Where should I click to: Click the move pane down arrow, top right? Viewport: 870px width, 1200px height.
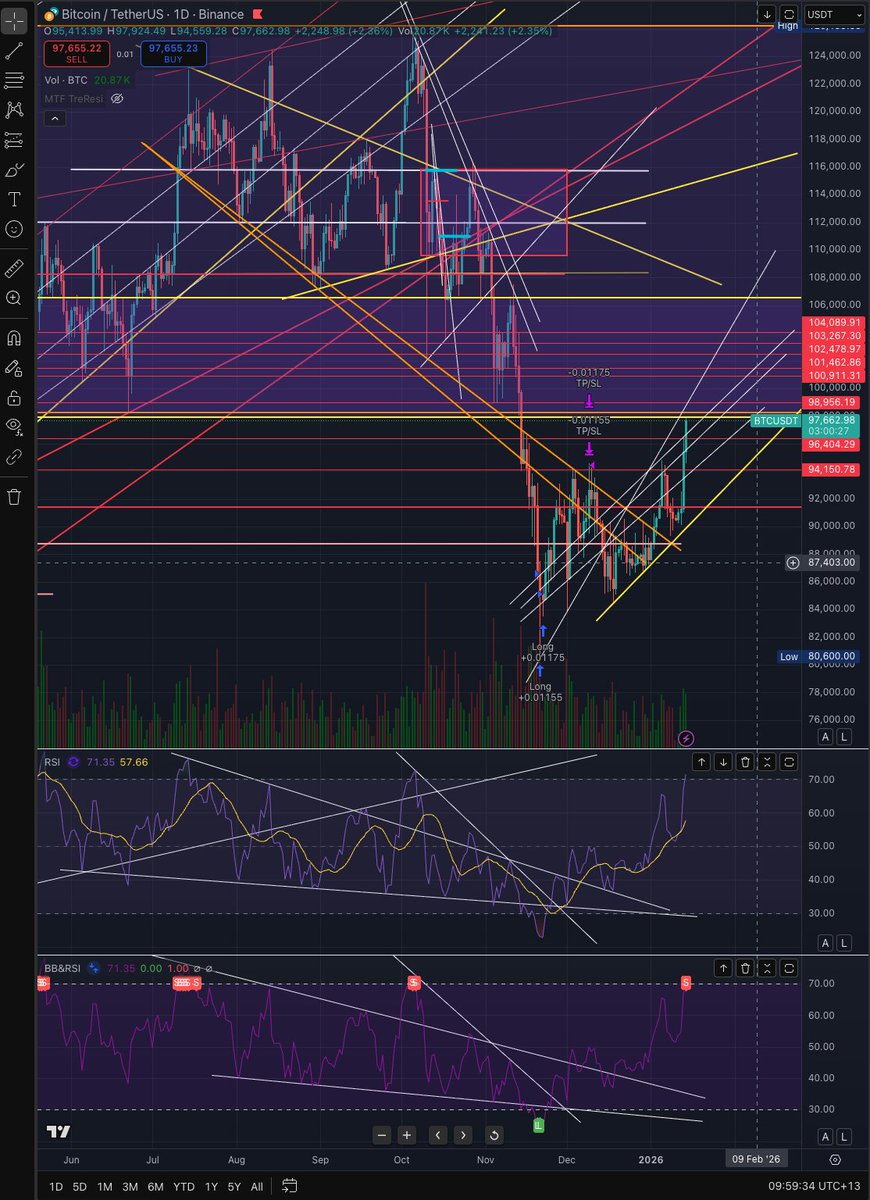pyautogui.click(x=767, y=14)
